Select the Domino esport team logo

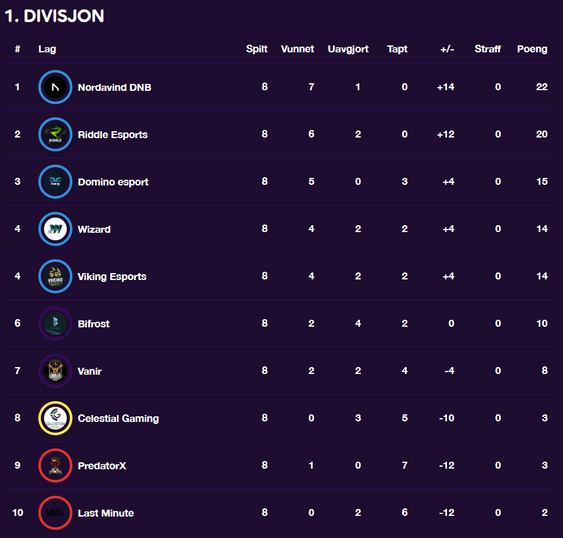55,182
